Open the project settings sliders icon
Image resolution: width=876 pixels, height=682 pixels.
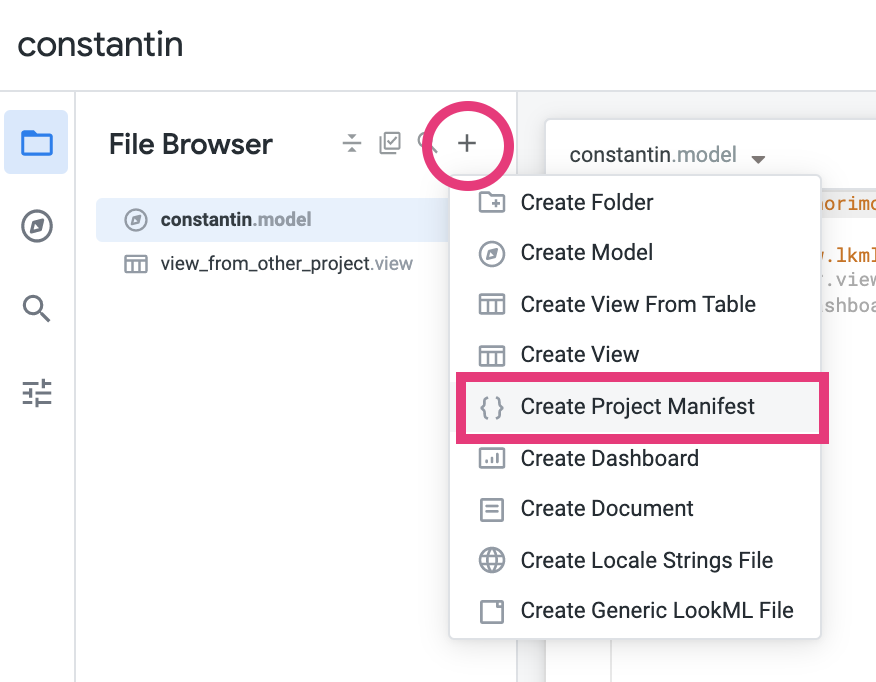37,393
